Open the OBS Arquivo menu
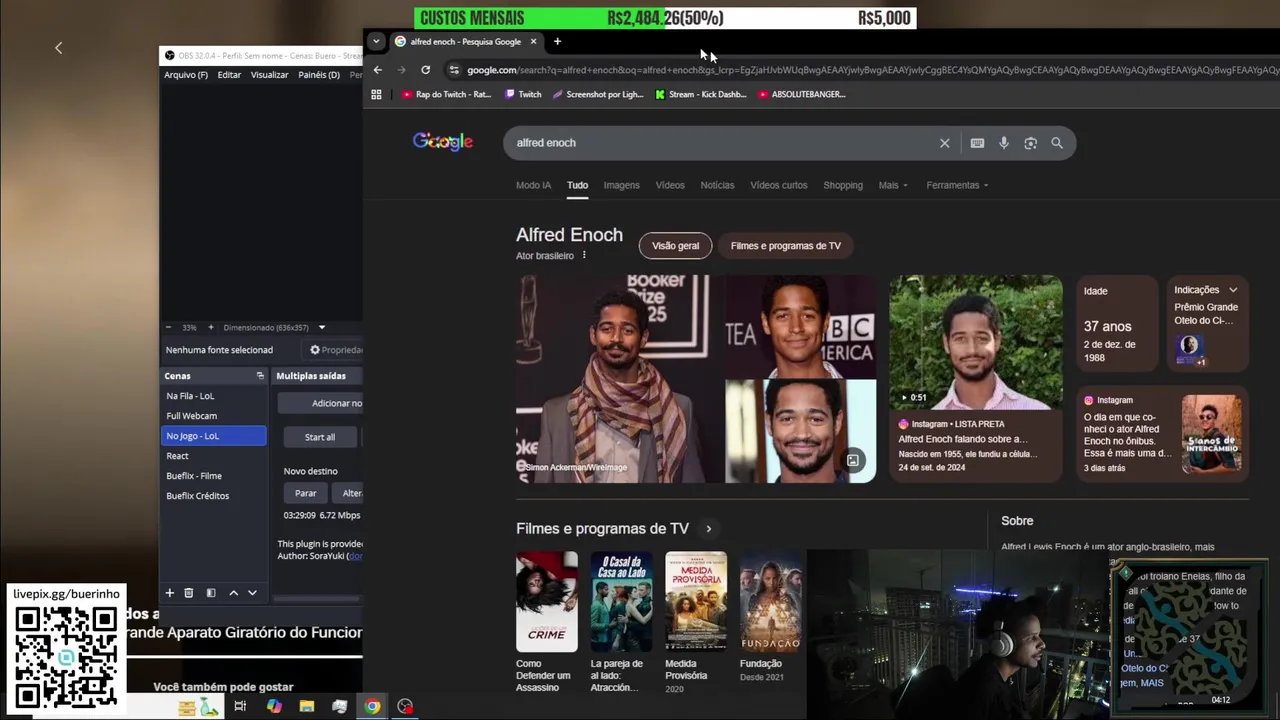This screenshot has width=1280, height=720. tap(186, 75)
